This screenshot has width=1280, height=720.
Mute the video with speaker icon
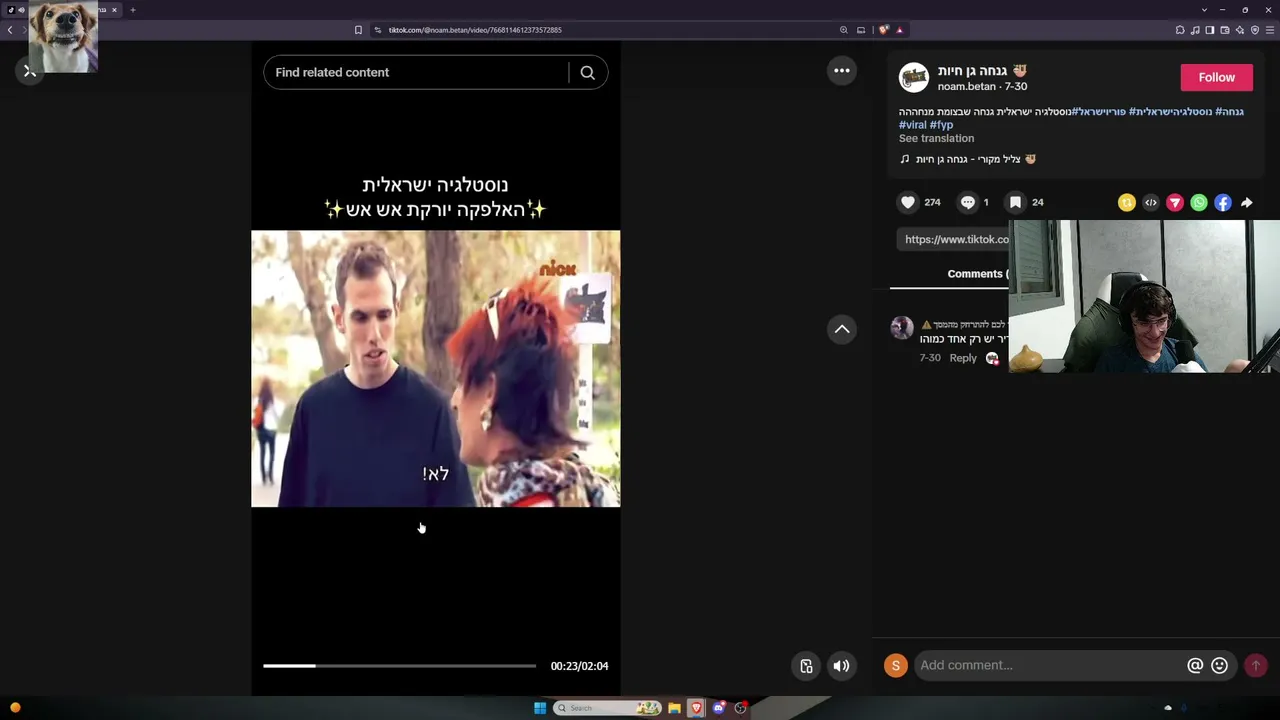point(842,666)
